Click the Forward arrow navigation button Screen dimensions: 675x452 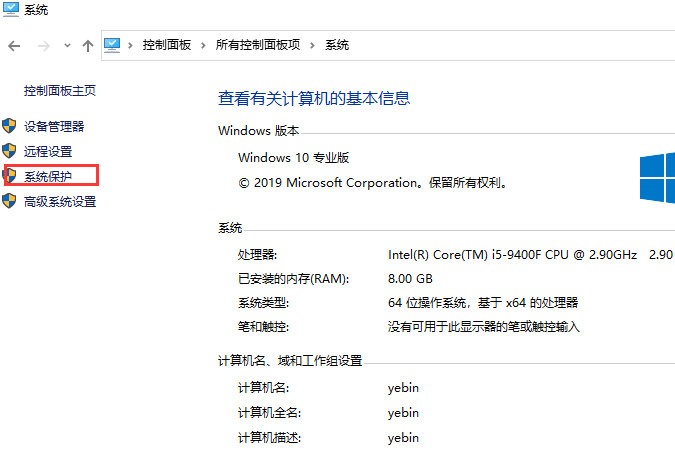click(43, 46)
